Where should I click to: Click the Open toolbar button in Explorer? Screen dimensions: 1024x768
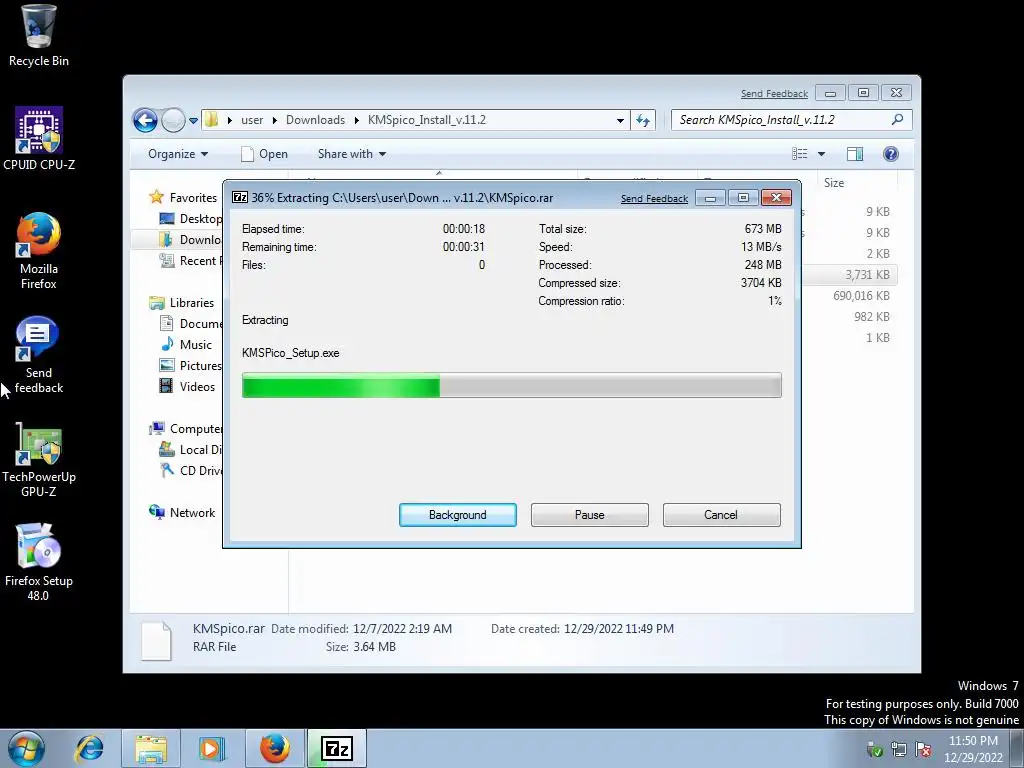point(264,153)
